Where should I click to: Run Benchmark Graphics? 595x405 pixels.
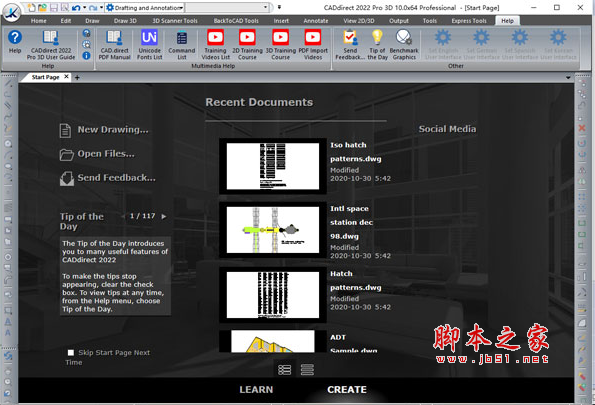(x=404, y=44)
